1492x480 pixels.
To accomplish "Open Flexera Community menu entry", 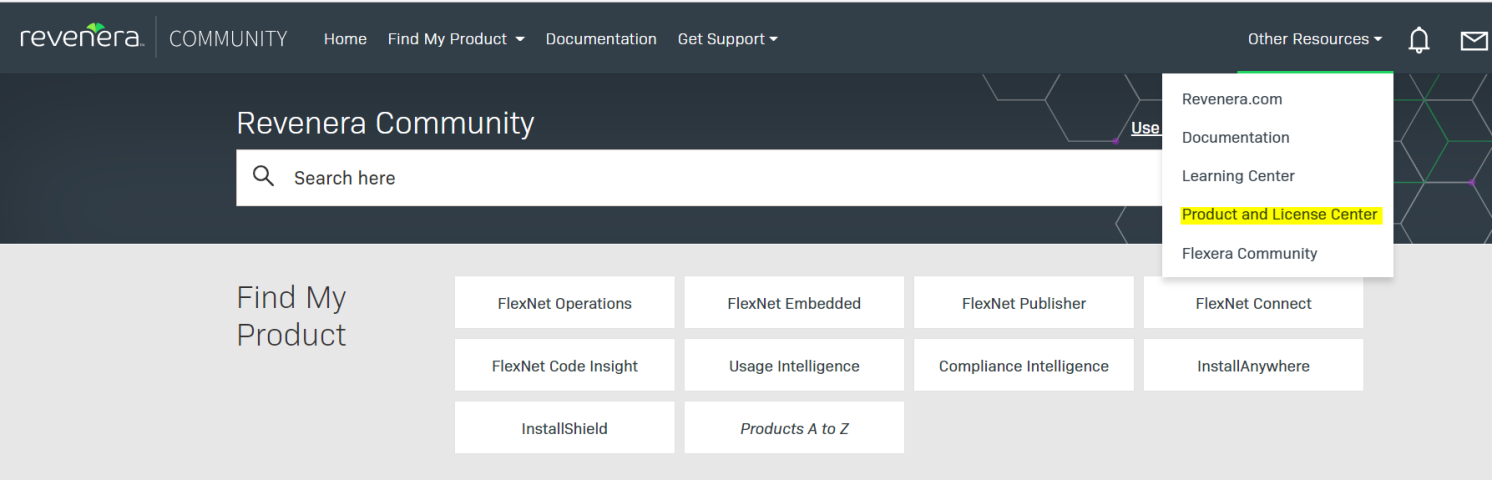I will coord(1249,253).
